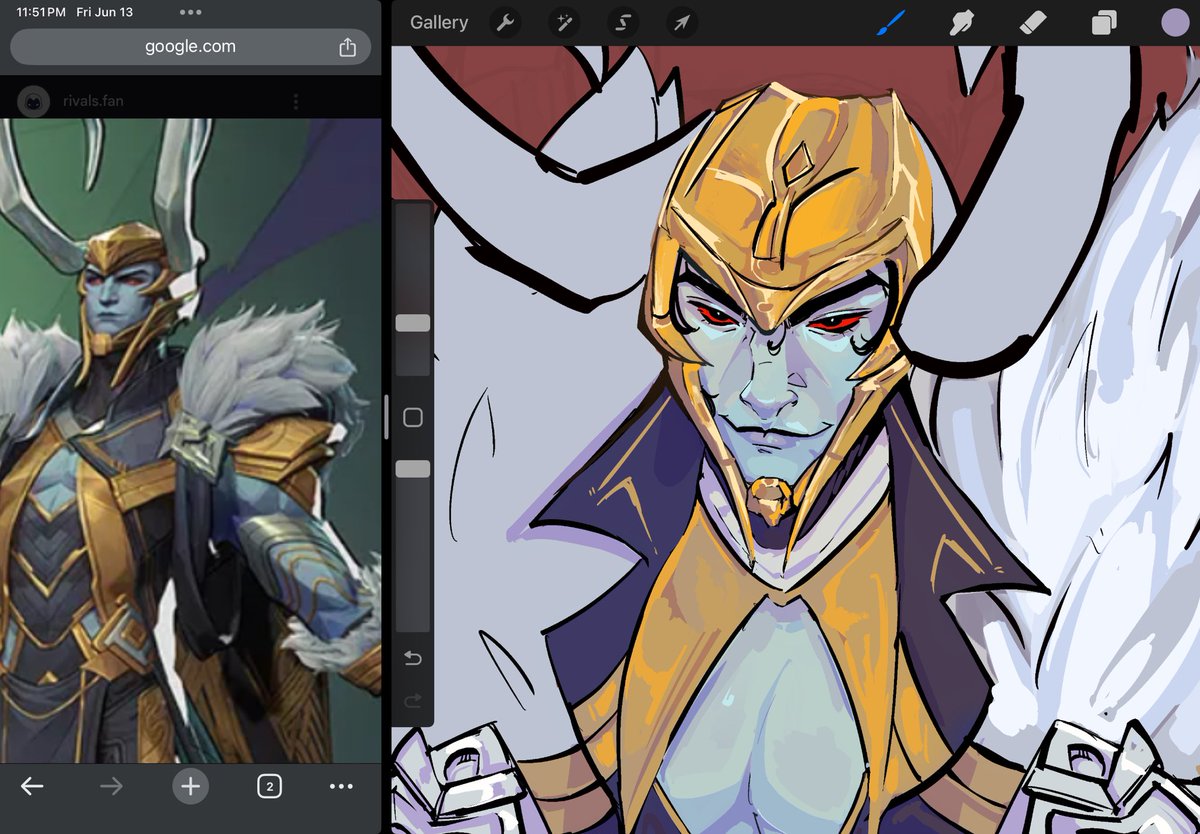This screenshot has height=834, width=1200.
Task: Open the Layers panel
Action: (x=1104, y=22)
